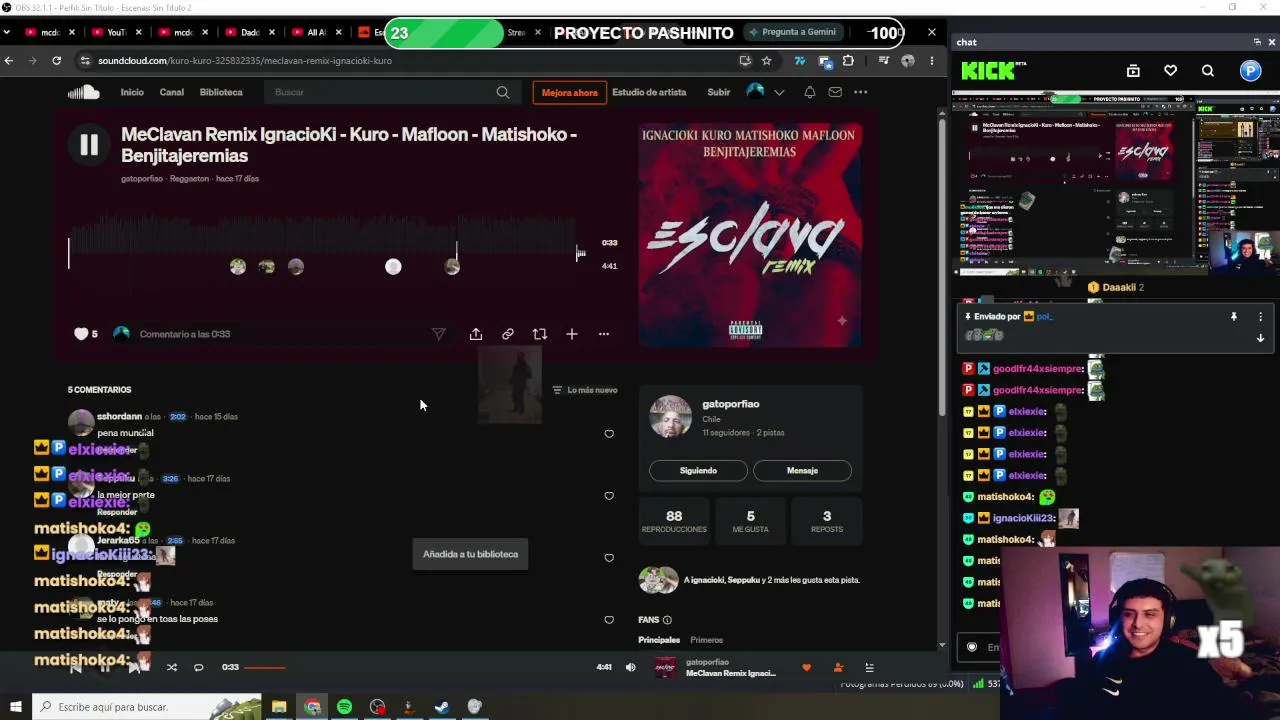Open the Fans info tooltip icon

(x=667, y=620)
